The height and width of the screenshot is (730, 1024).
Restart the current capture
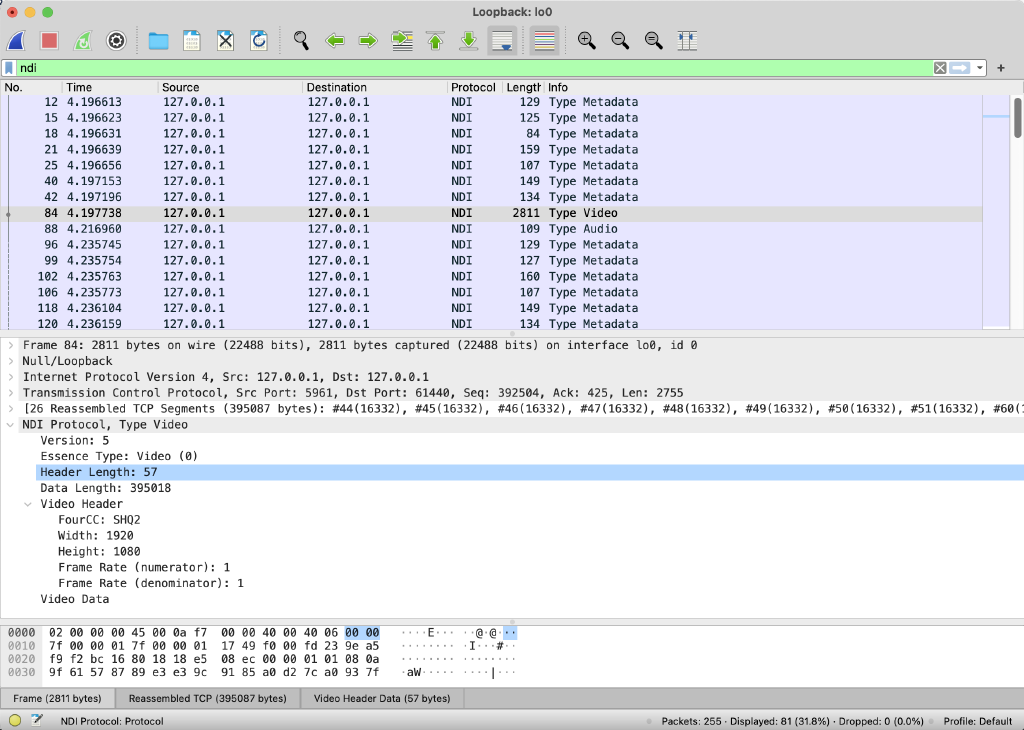click(x=82, y=40)
